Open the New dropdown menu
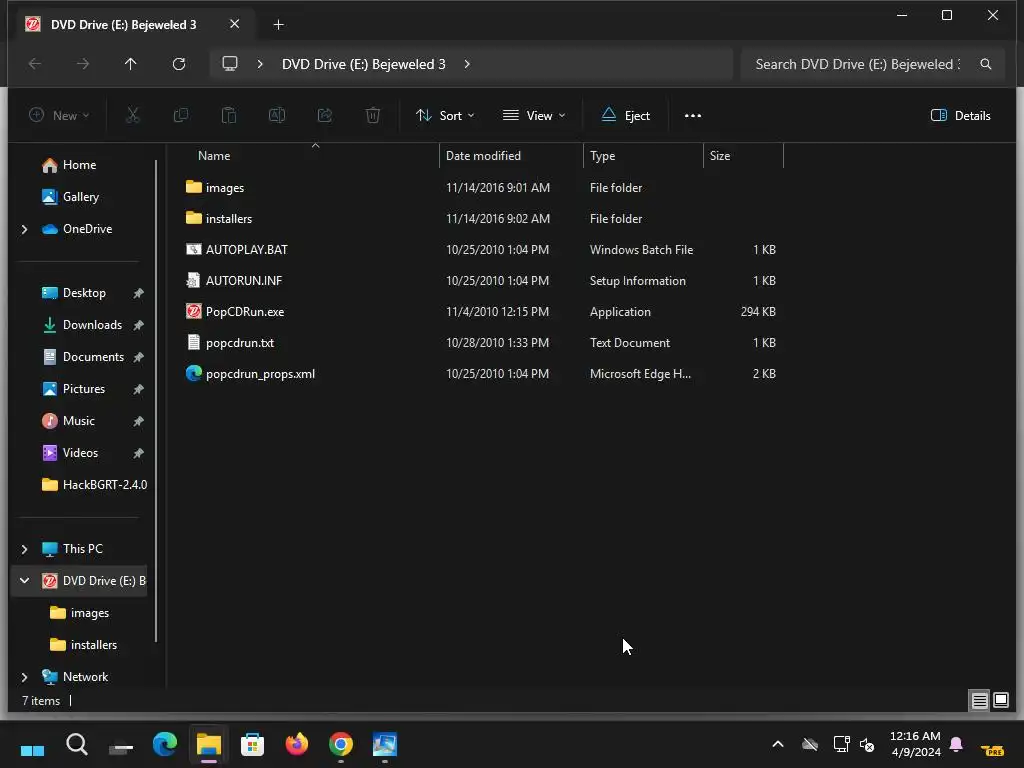This screenshot has width=1024, height=768. (59, 116)
